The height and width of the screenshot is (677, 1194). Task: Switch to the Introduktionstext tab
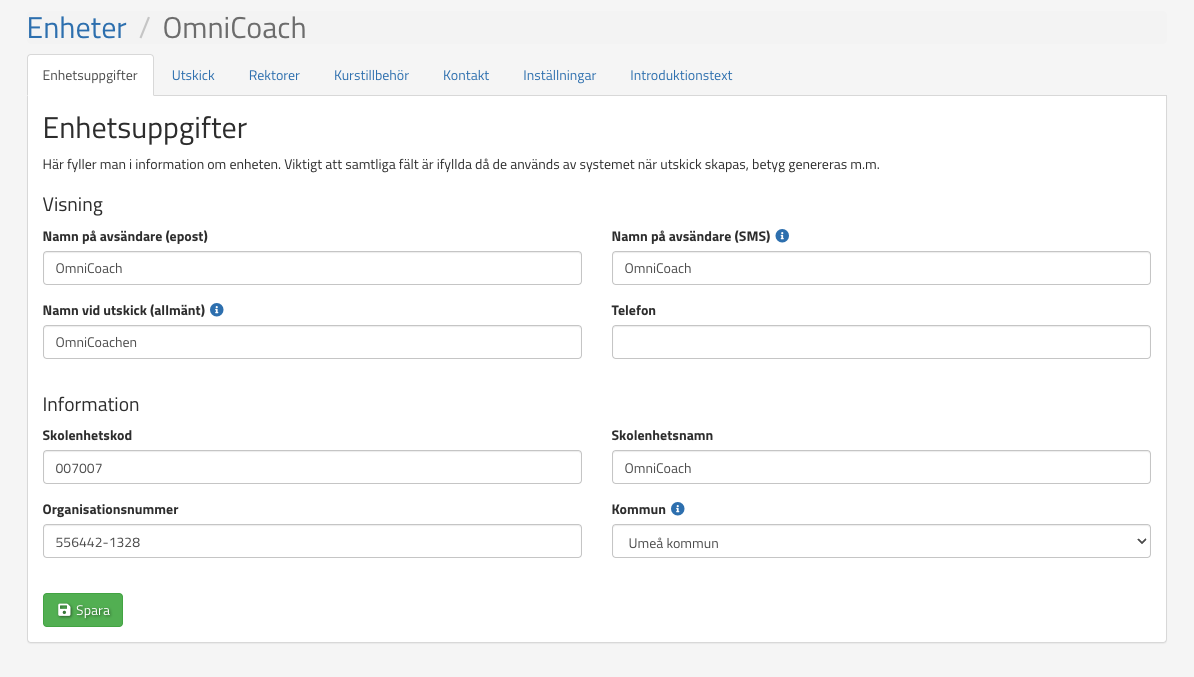point(681,75)
